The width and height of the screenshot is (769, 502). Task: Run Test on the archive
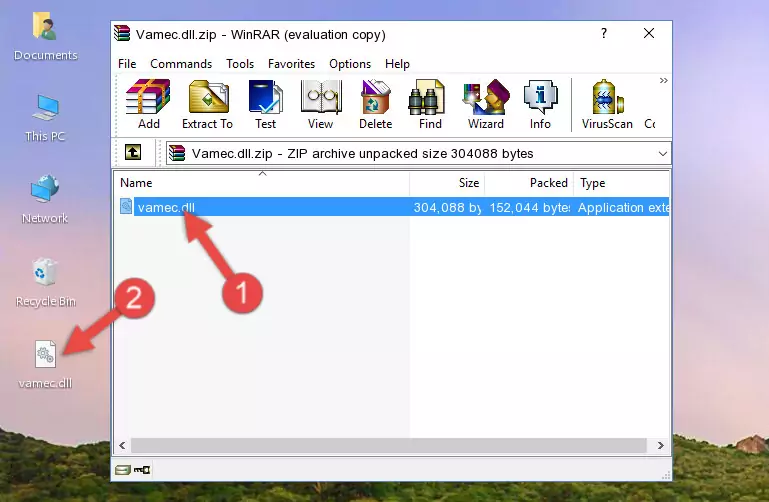point(265,104)
